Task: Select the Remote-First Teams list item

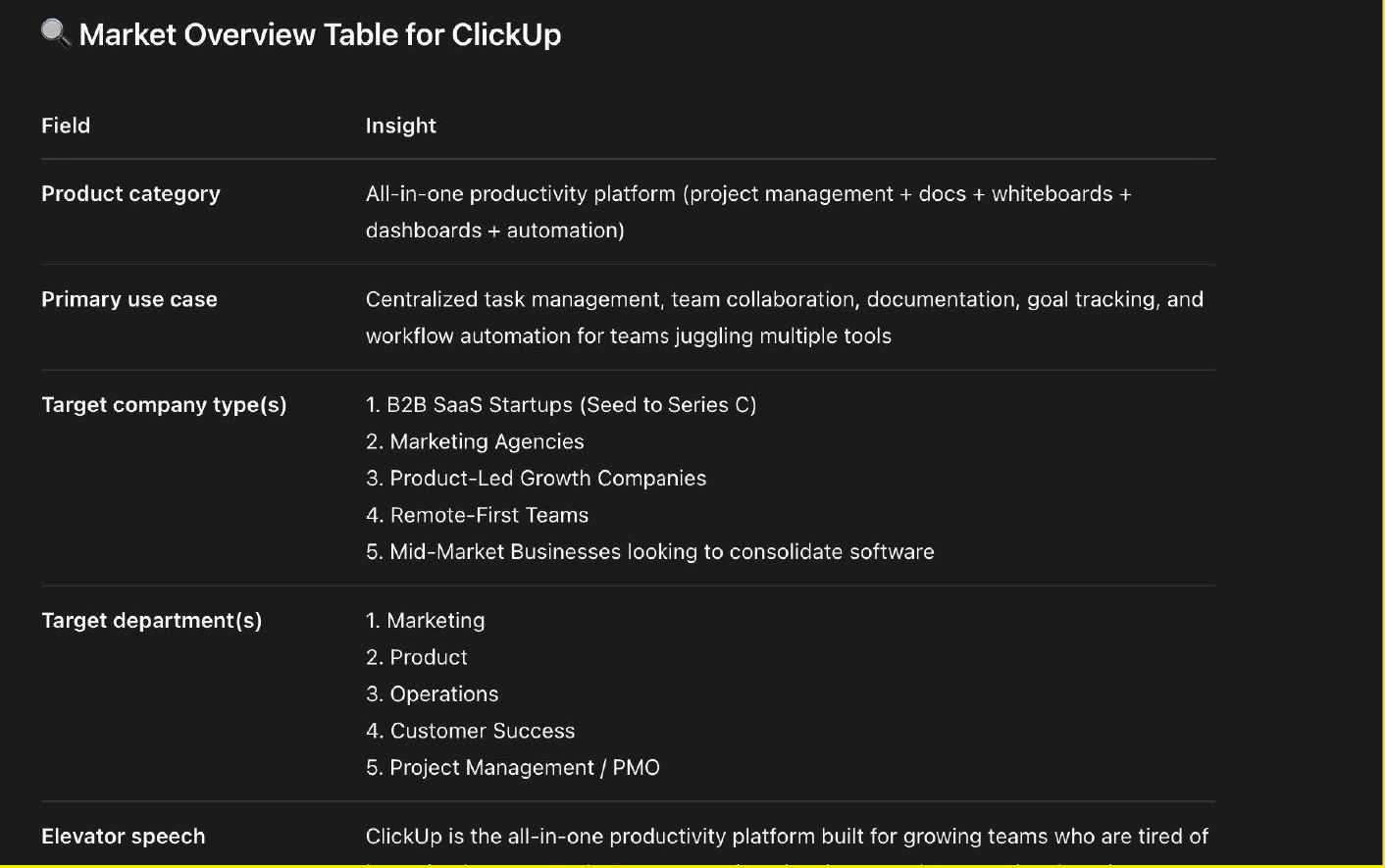Action: point(477,515)
